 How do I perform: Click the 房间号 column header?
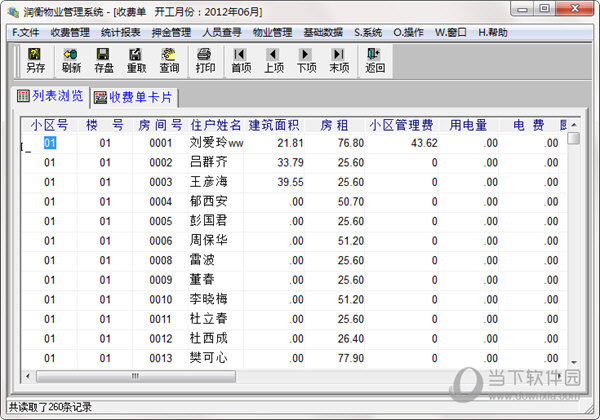click(160, 125)
